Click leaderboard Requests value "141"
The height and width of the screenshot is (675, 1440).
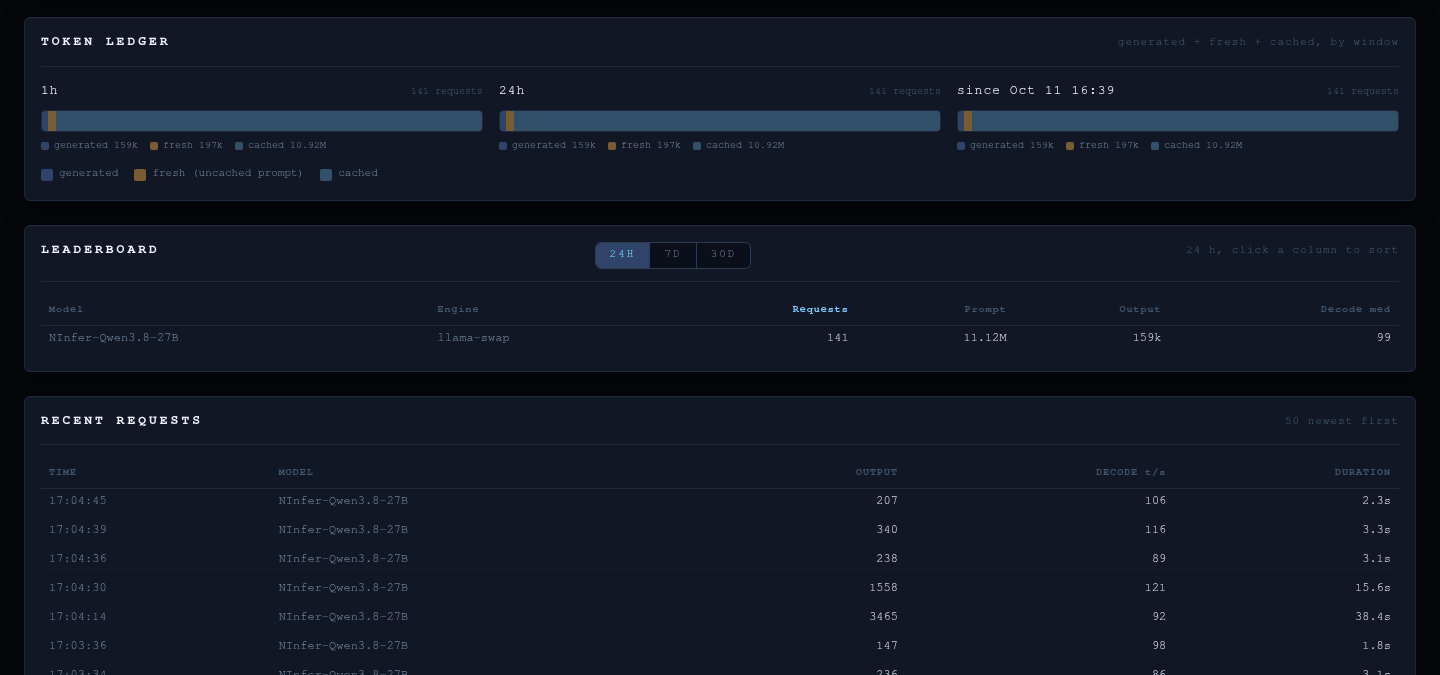point(838,338)
